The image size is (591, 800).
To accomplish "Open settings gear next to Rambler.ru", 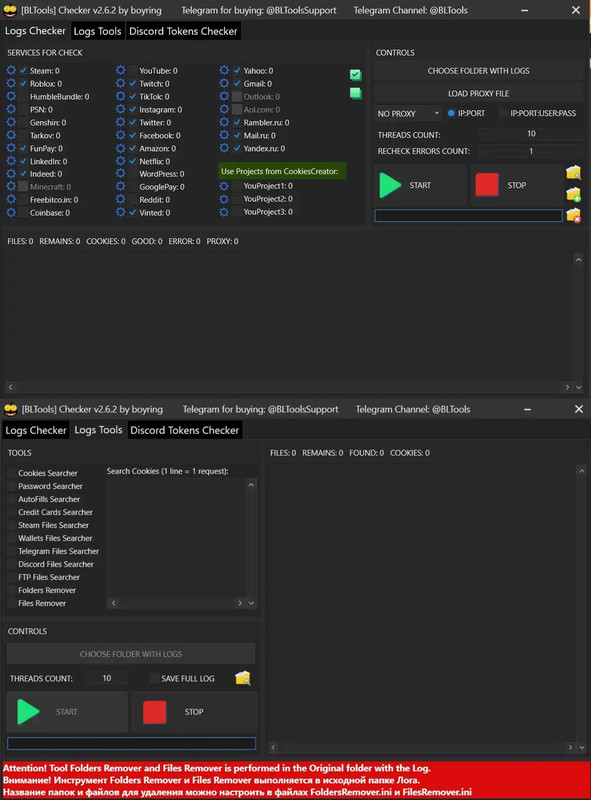I will 224,122.
